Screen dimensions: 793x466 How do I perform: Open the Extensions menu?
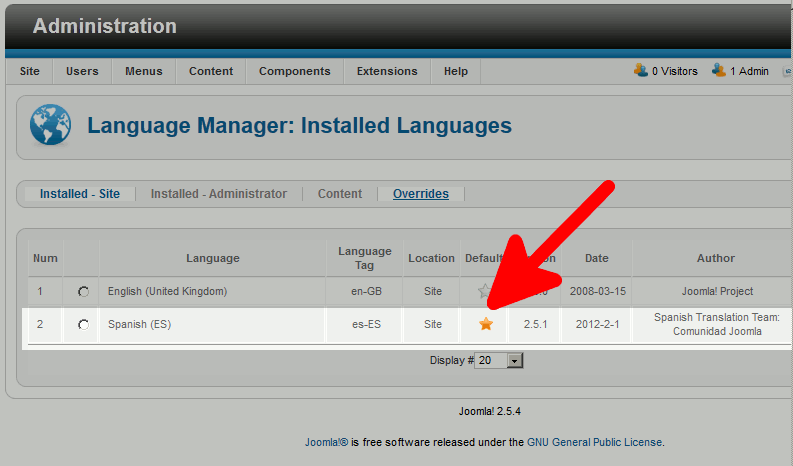click(x=387, y=71)
